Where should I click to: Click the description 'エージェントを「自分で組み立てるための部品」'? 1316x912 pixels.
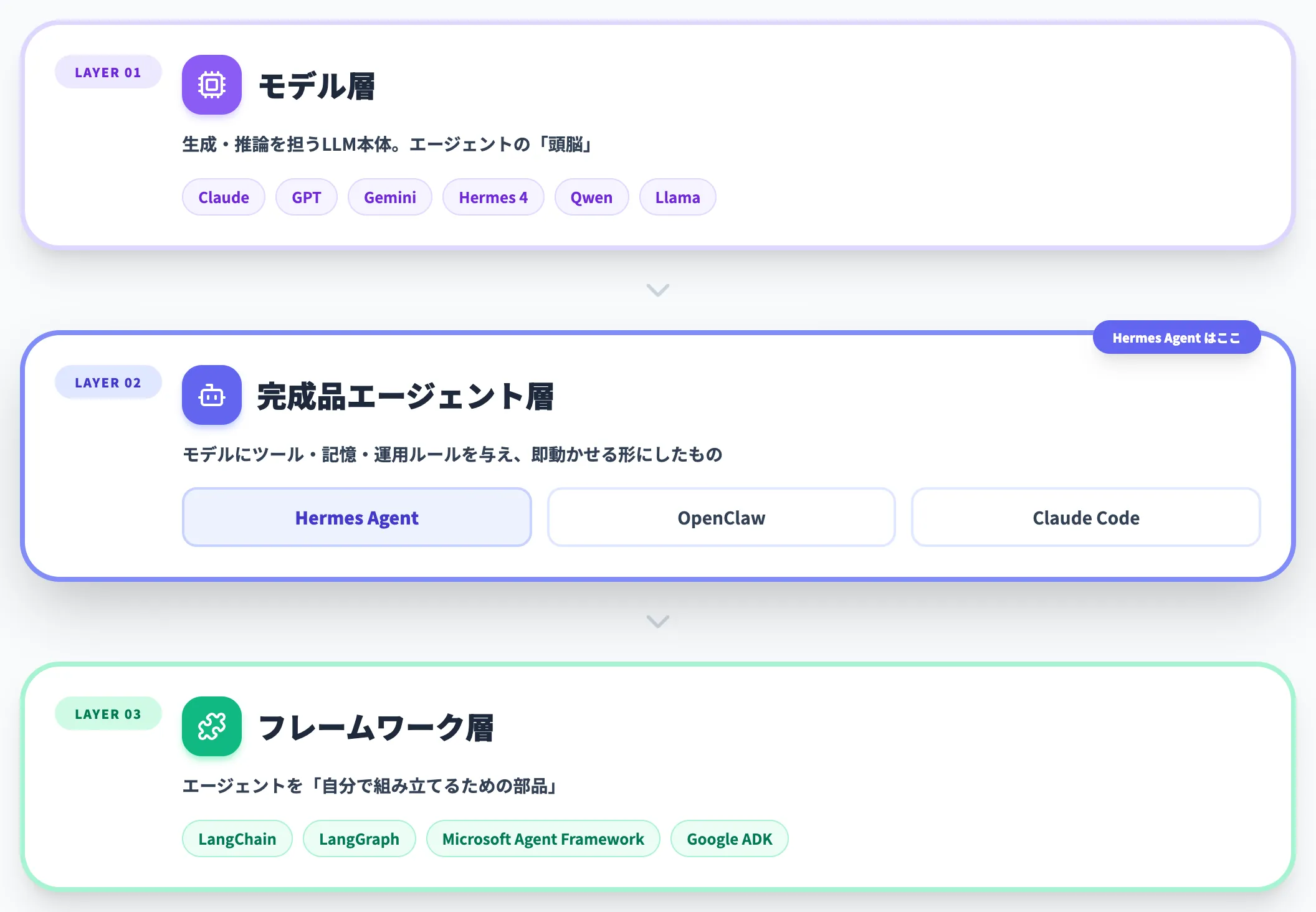tap(370, 786)
